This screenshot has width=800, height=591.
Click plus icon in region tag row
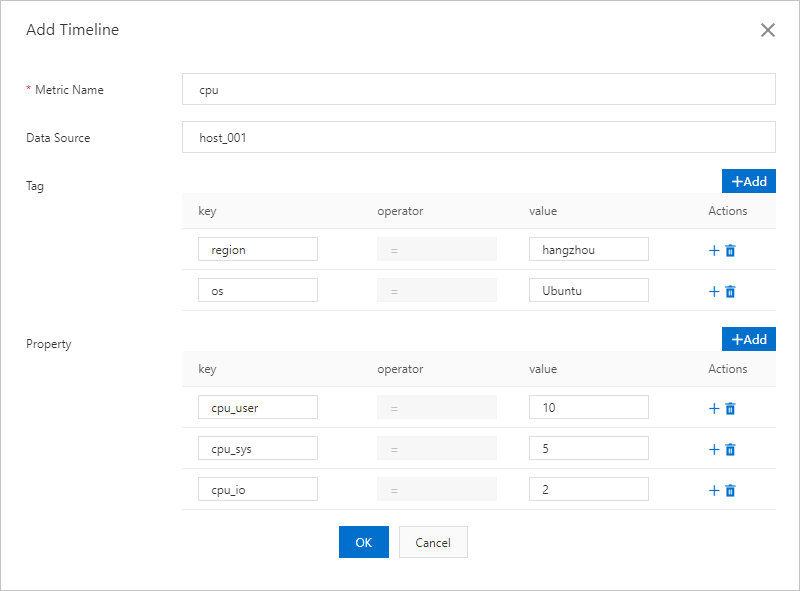714,250
